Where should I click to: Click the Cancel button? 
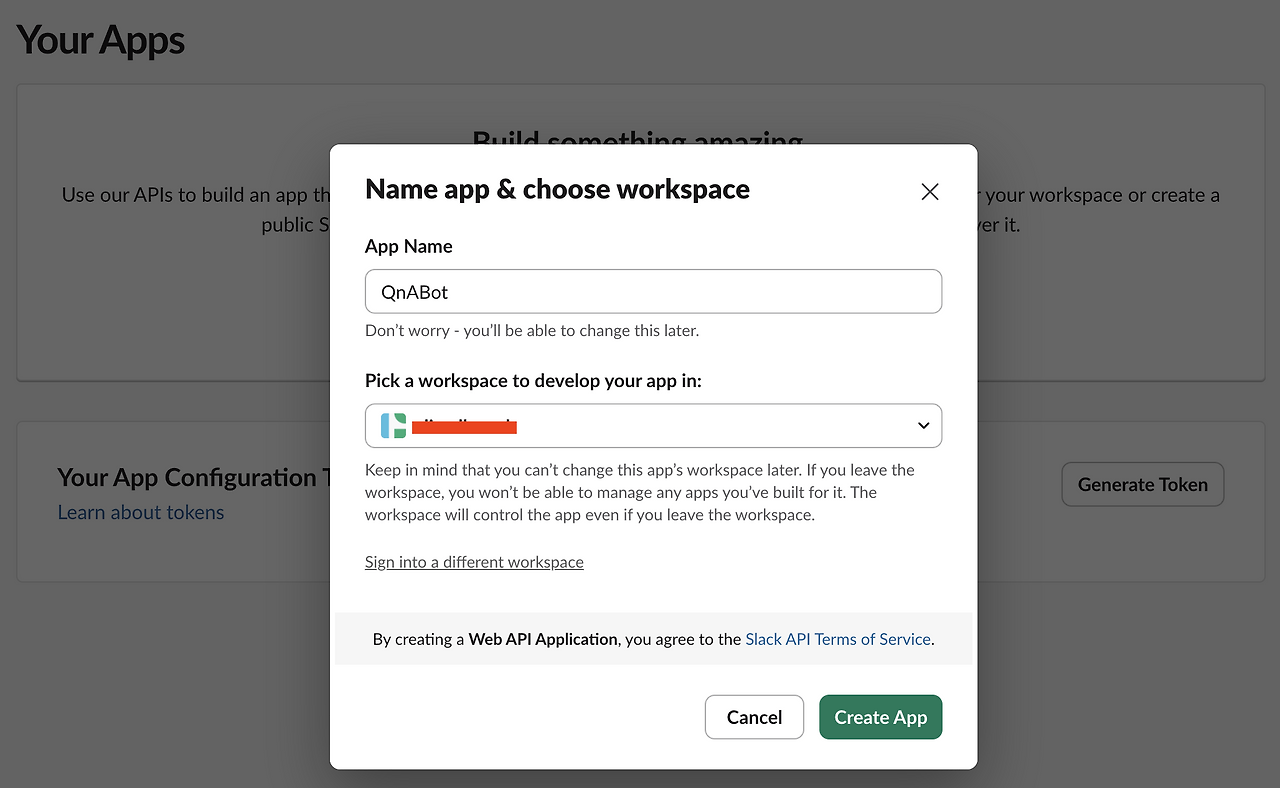754,717
